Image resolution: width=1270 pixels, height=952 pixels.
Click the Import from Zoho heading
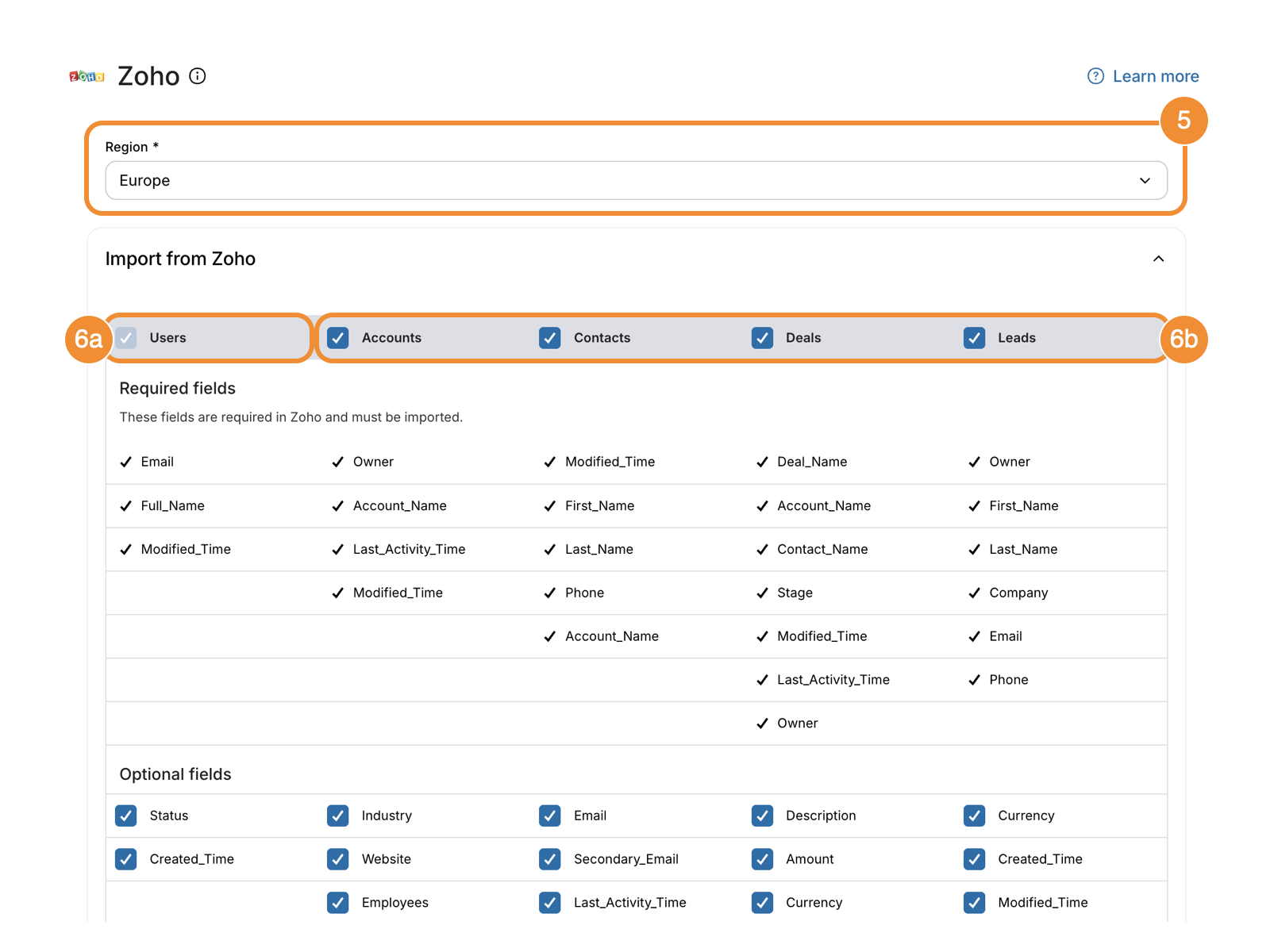tap(180, 259)
